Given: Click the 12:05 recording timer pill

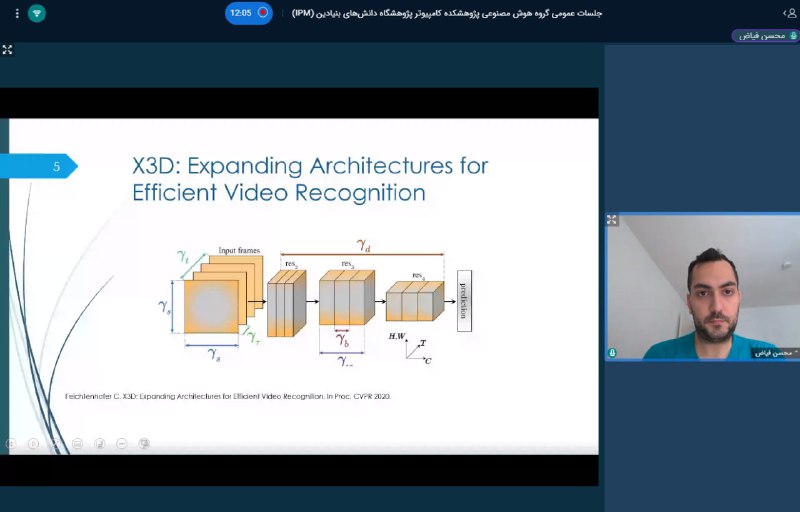Looking at the screenshot, I should pos(248,13).
